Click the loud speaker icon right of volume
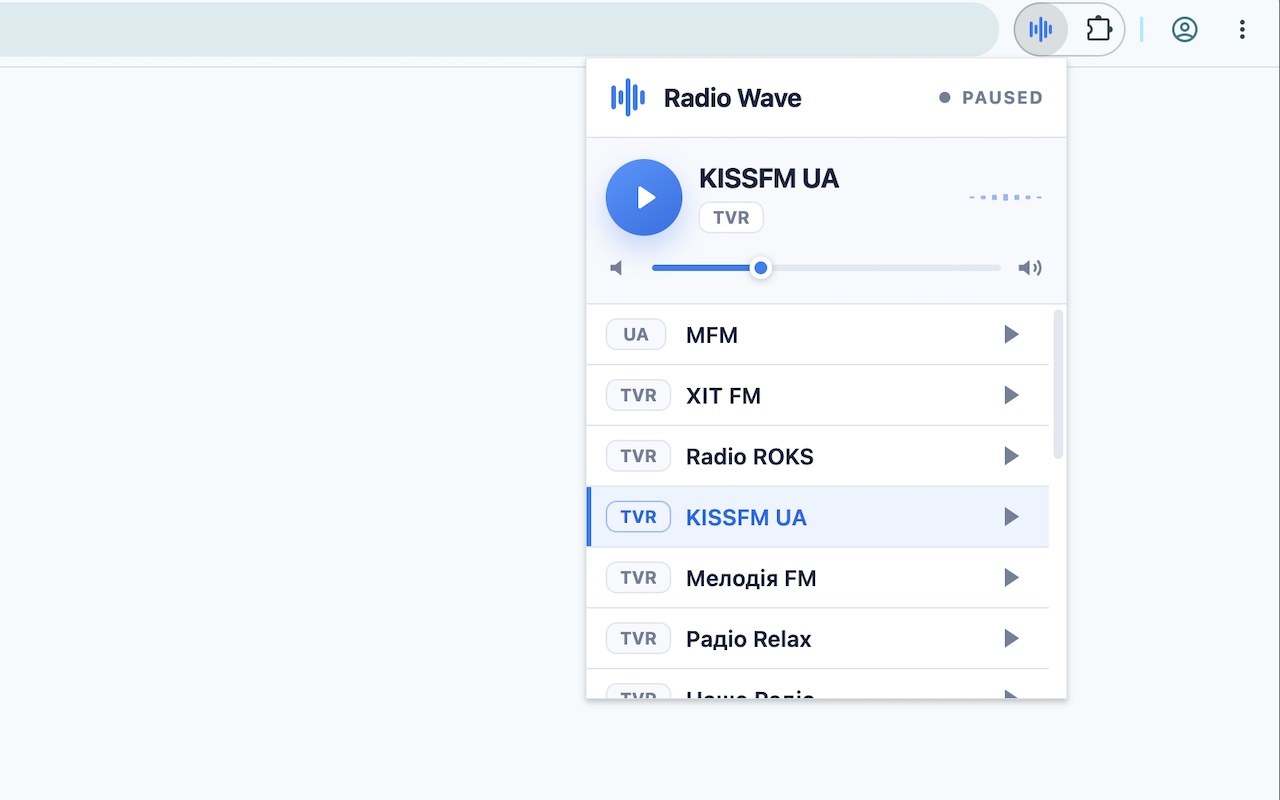This screenshot has height=800, width=1280. tap(1030, 268)
